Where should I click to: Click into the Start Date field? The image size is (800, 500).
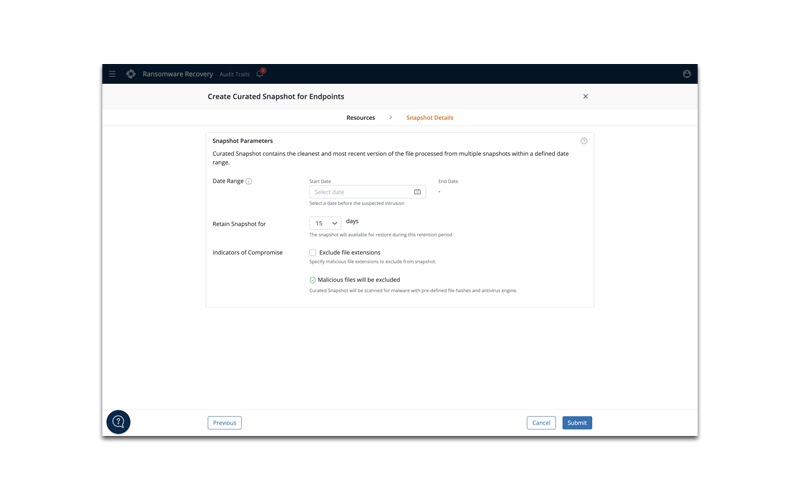tap(358, 192)
